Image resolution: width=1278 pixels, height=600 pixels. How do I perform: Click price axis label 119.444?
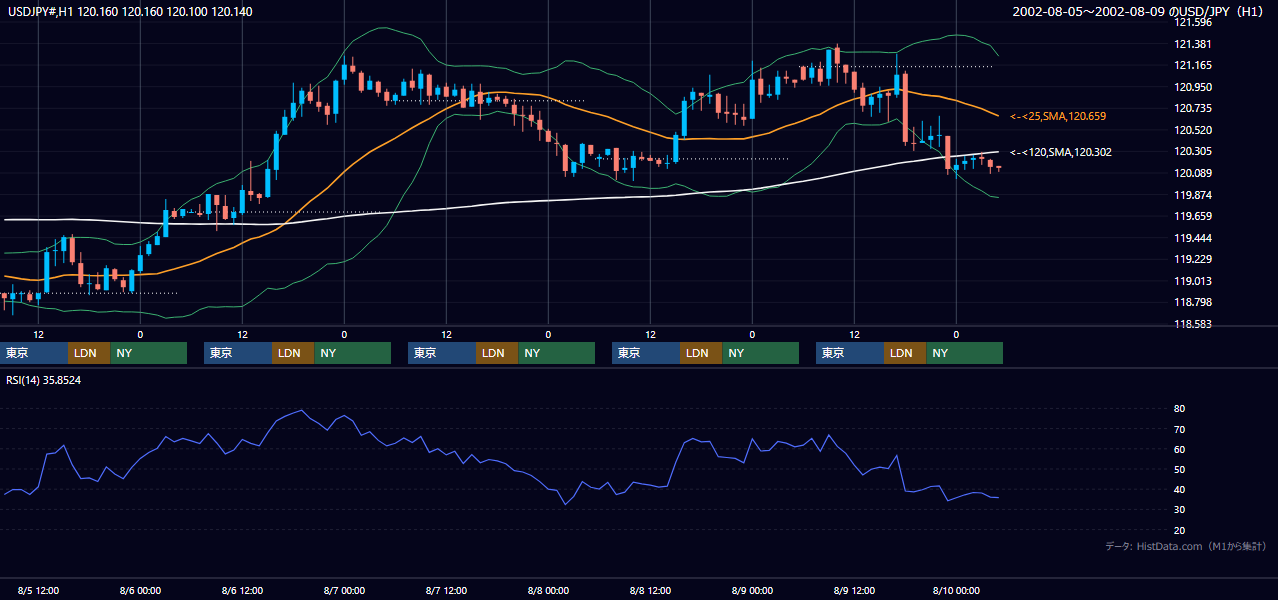click(x=1194, y=238)
